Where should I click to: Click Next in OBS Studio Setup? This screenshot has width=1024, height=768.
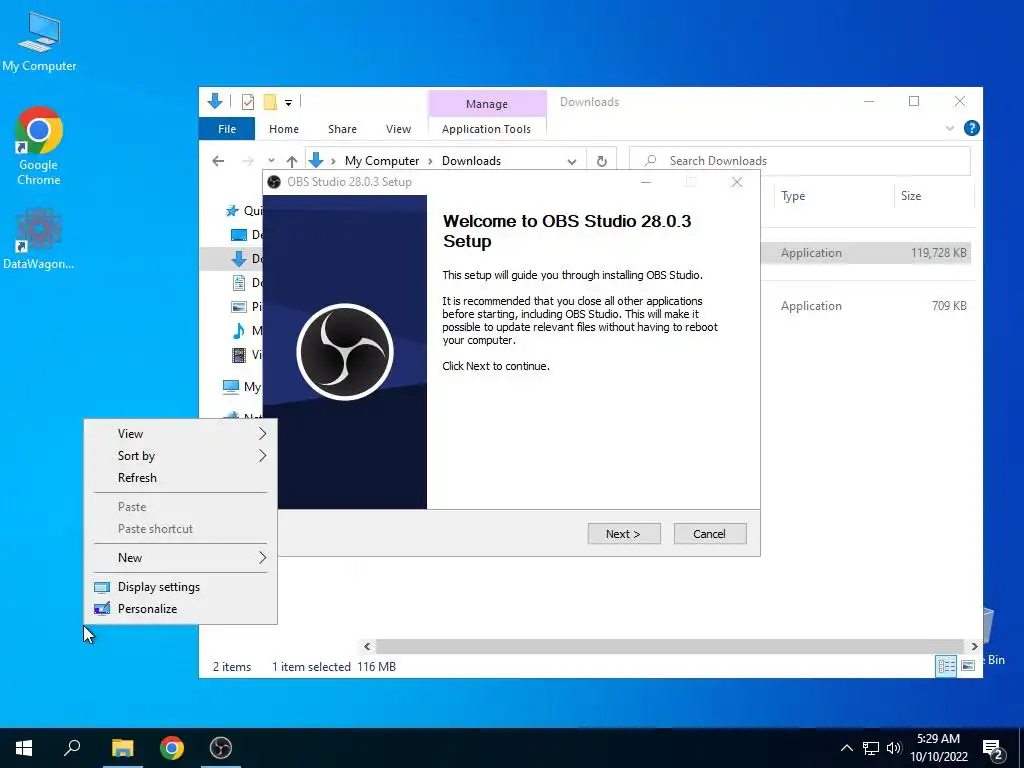tap(624, 534)
